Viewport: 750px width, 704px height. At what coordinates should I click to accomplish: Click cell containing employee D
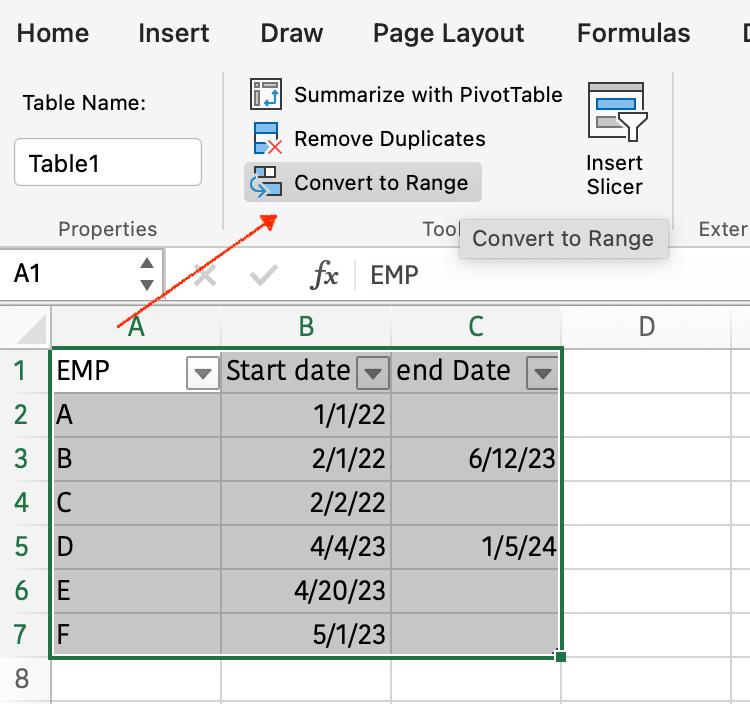point(136,547)
